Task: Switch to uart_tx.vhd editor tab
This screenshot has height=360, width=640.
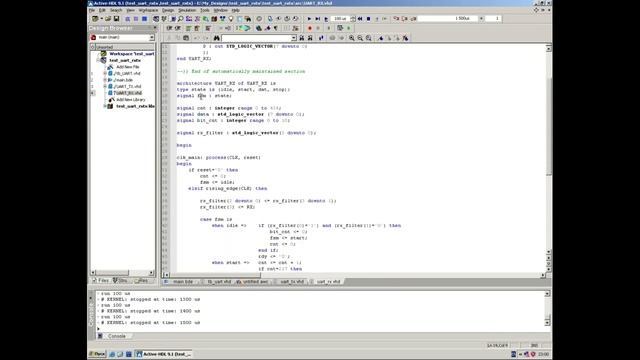Action: 289,282
